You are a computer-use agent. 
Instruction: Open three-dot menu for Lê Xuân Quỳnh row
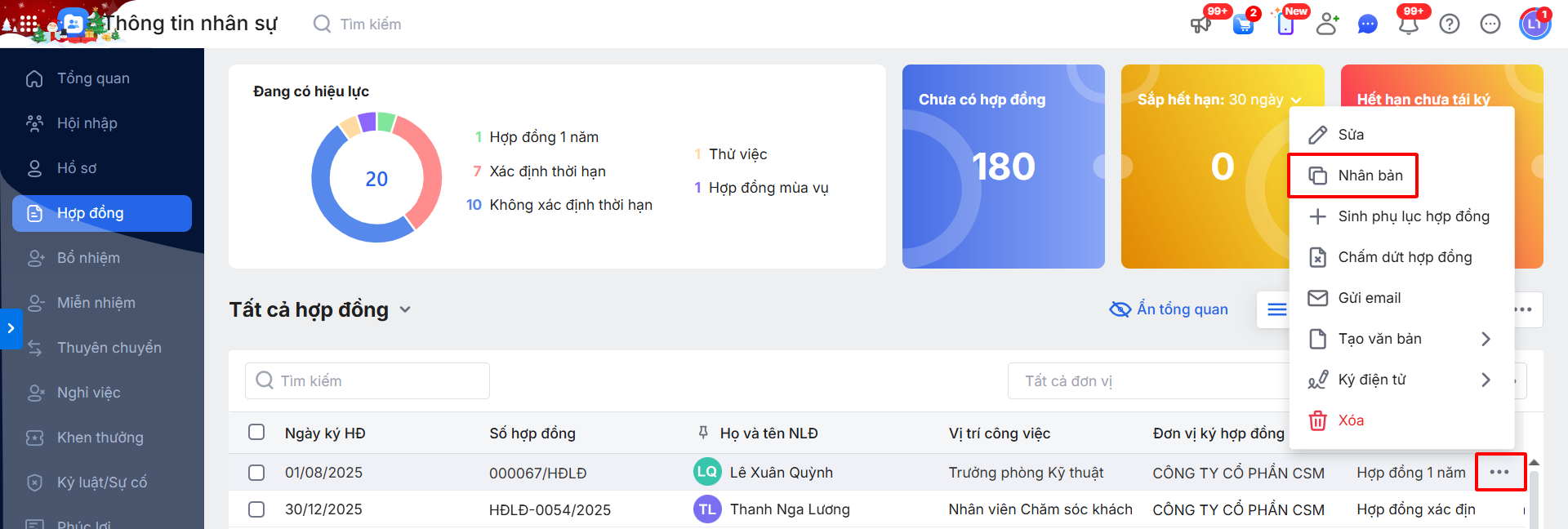tap(1499, 472)
